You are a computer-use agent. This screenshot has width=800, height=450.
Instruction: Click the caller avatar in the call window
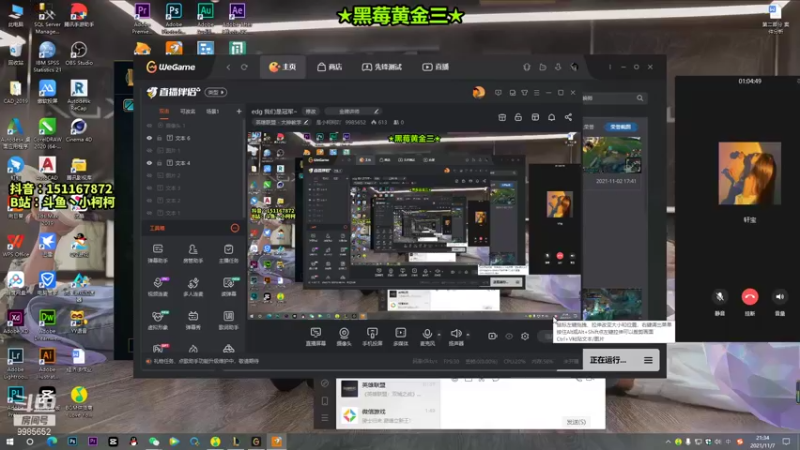tap(749, 173)
